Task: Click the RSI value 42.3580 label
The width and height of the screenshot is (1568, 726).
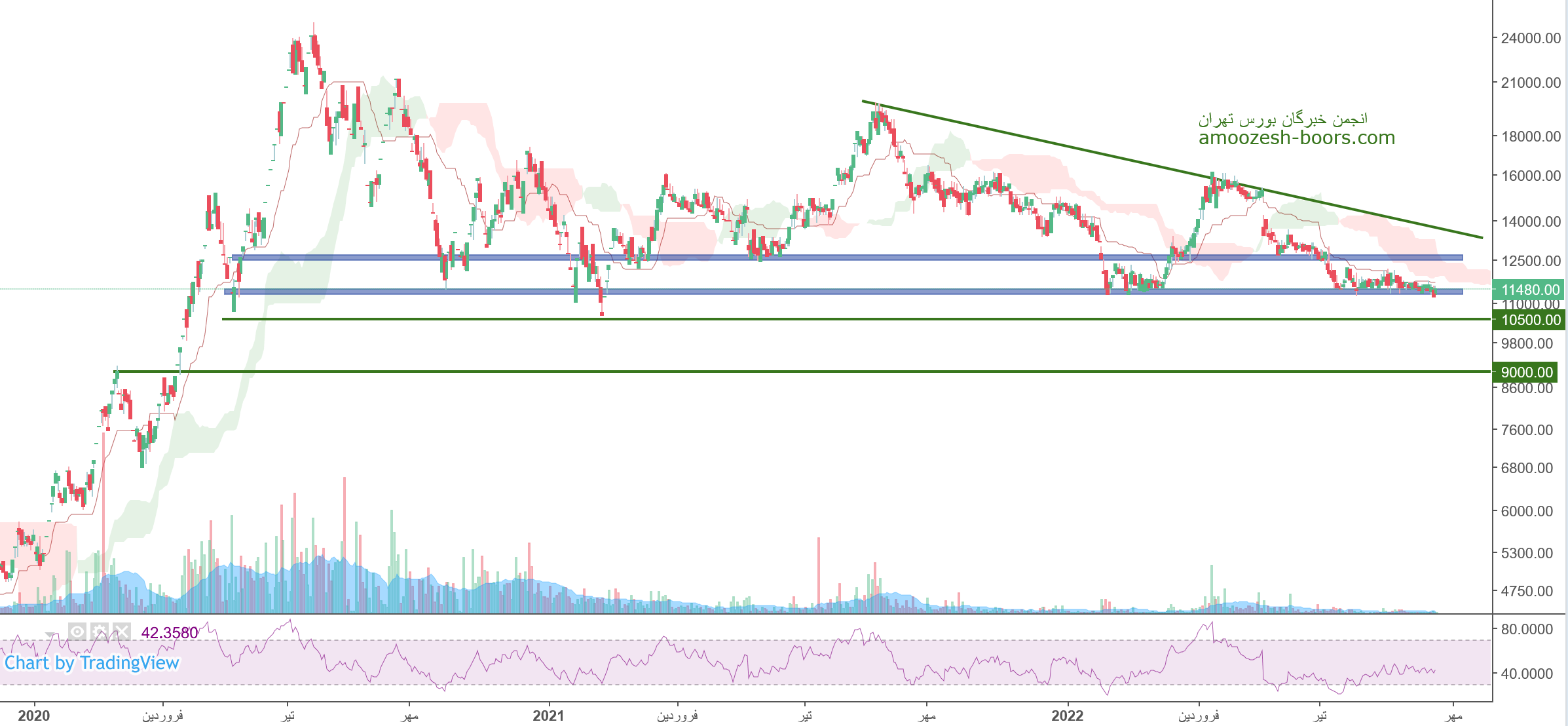Action: [x=169, y=633]
